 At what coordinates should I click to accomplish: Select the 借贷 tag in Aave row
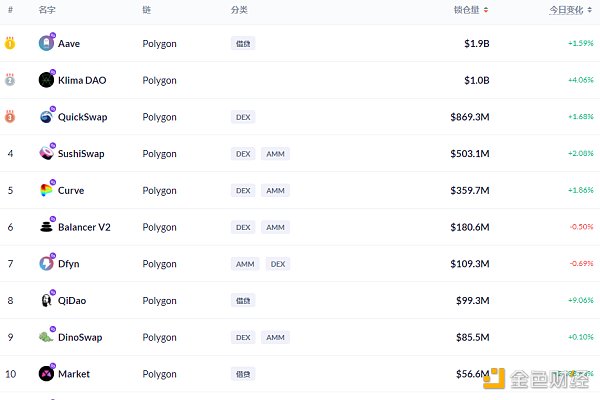click(x=243, y=43)
